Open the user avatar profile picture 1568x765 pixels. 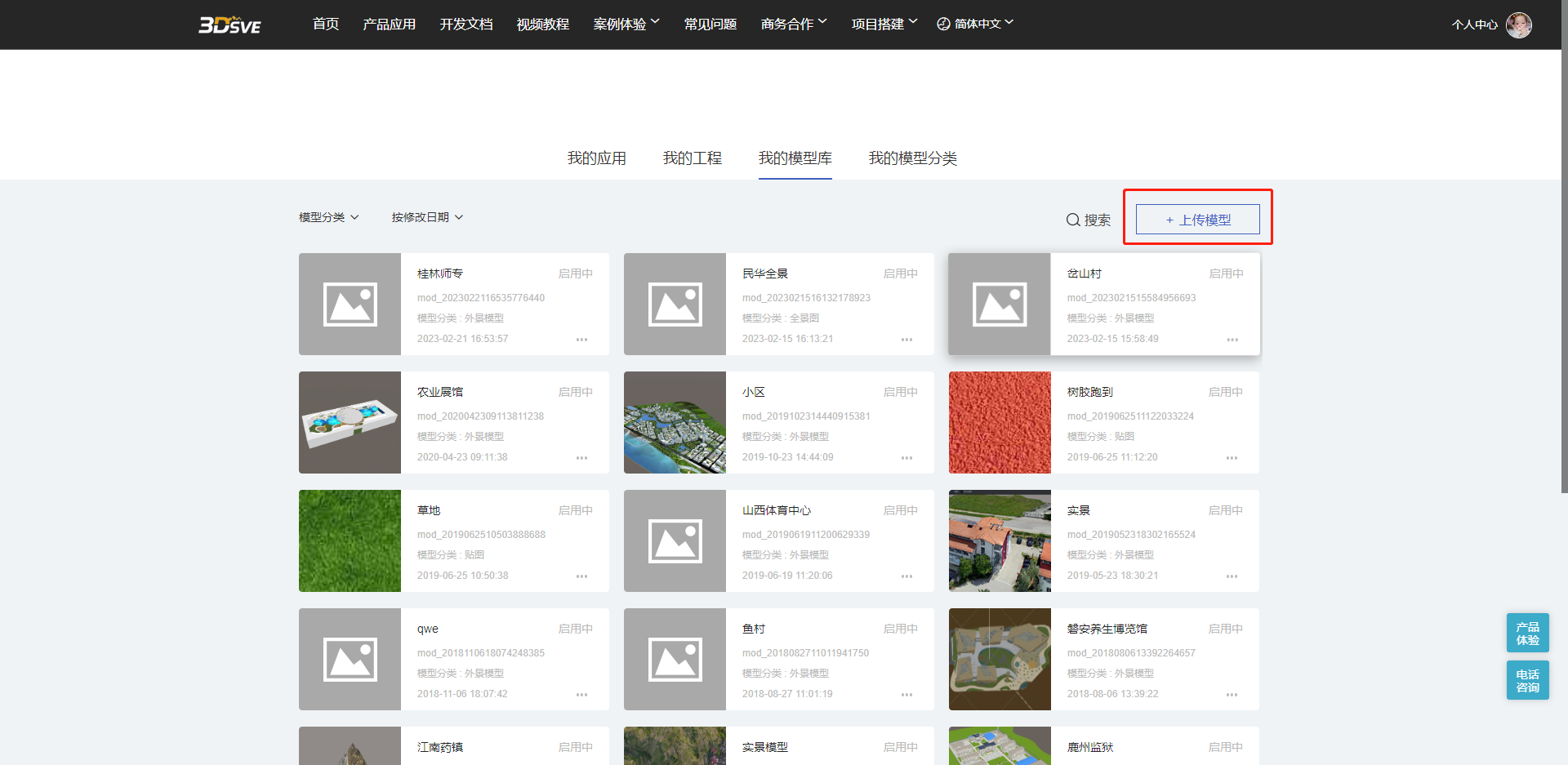click(1518, 24)
